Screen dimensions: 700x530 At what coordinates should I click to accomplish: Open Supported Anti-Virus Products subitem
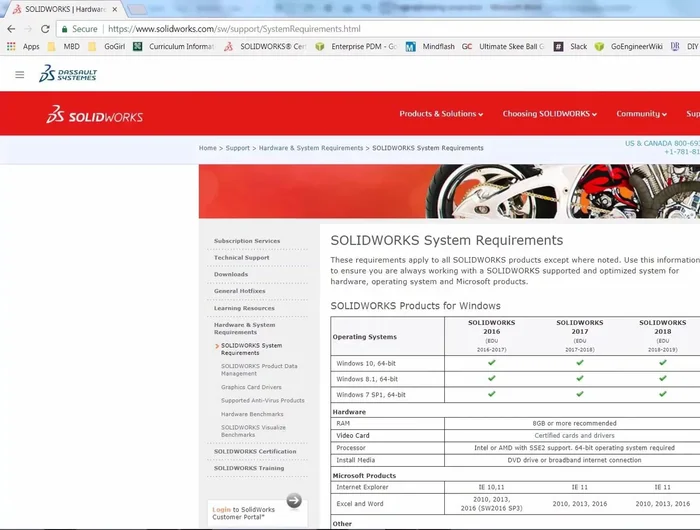pyautogui.click(x=262, y=401)
